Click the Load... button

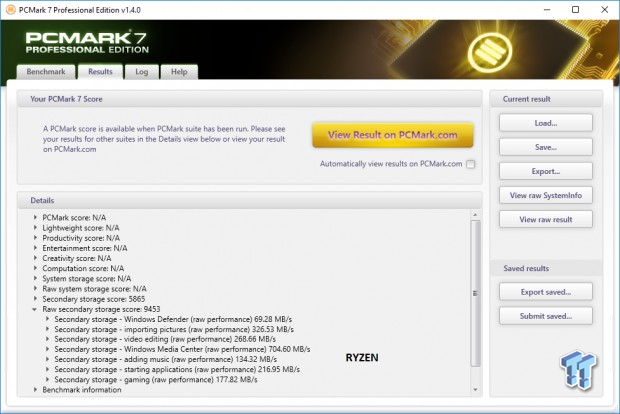545,123
